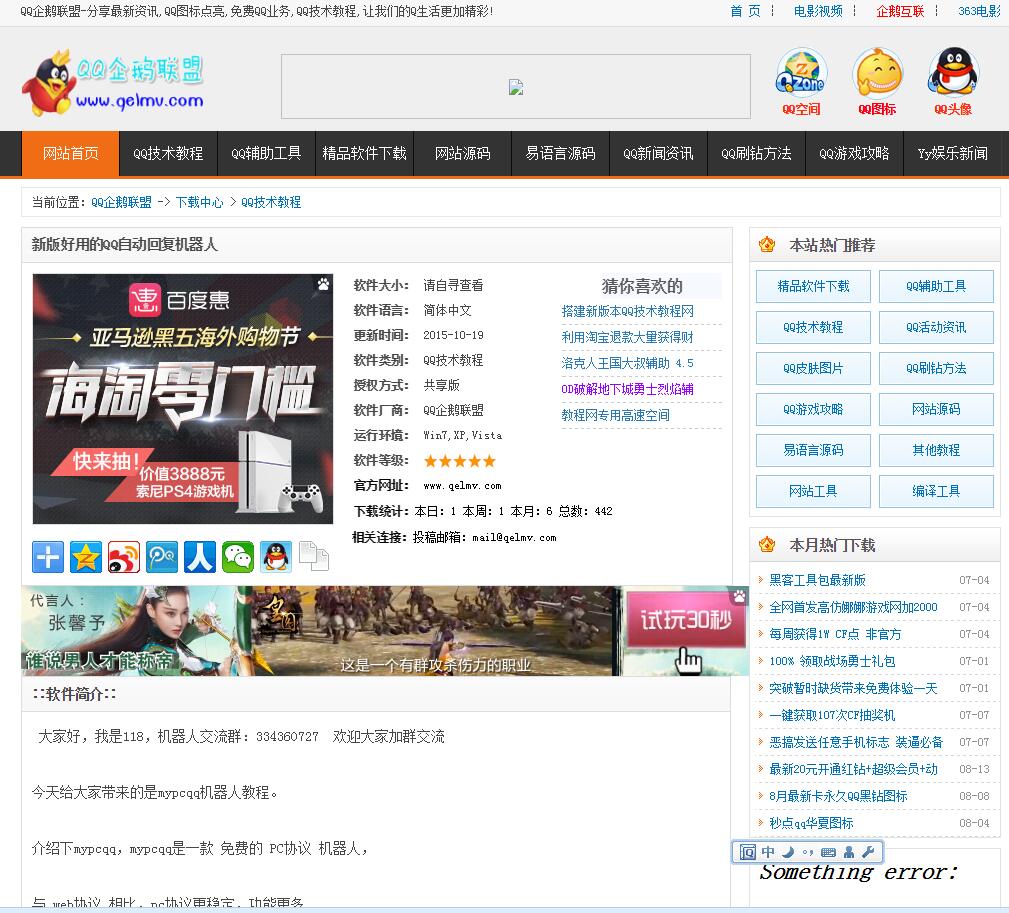
Task: Click the copy-link pages icon
Action: click(x=313, y=557)
